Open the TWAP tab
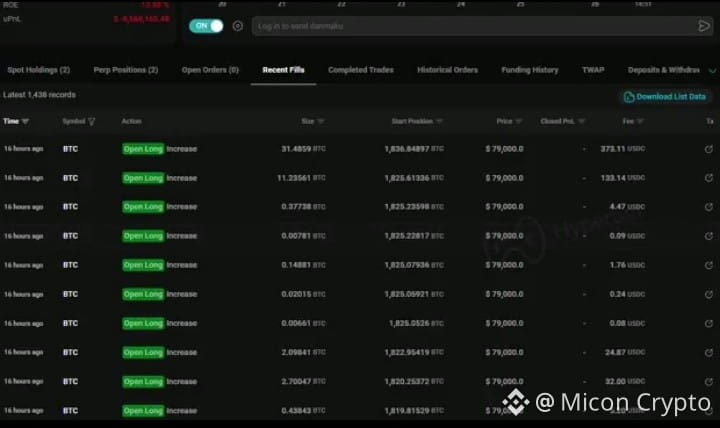 [x=593, y=70]
